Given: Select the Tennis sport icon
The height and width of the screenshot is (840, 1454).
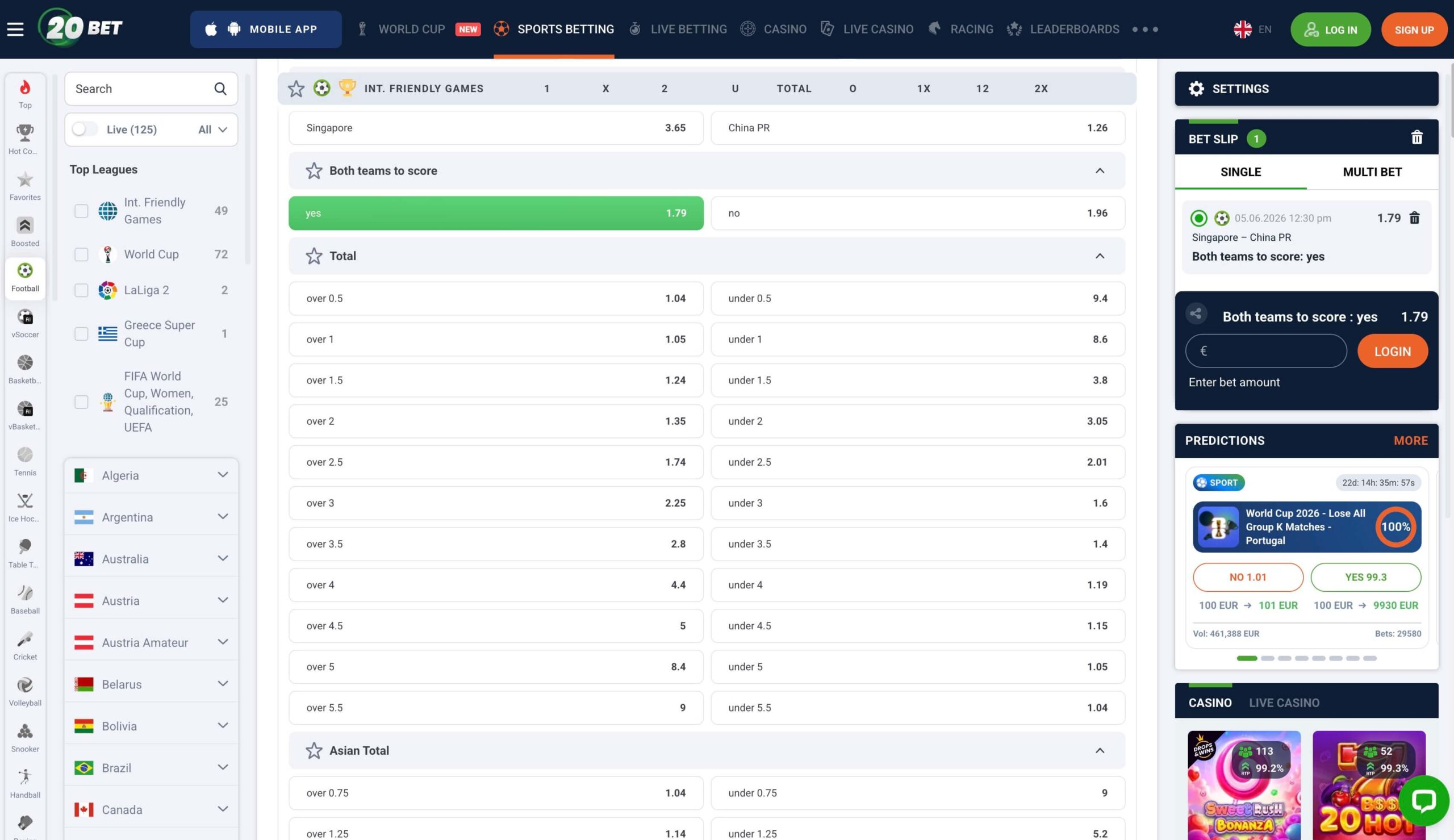Looking at the screenshot, I should [x=25, y=461].
